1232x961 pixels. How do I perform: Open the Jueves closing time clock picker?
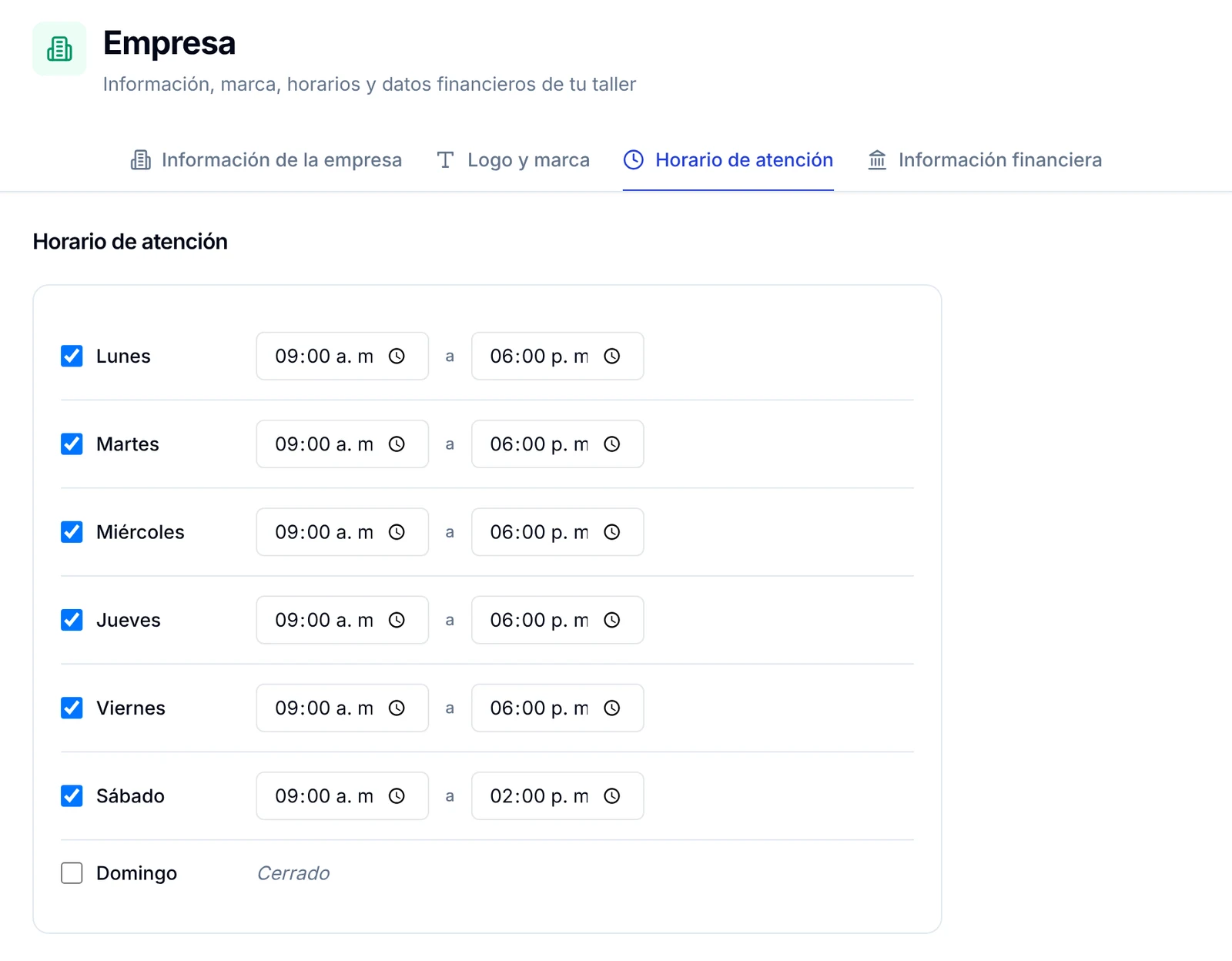611,620
